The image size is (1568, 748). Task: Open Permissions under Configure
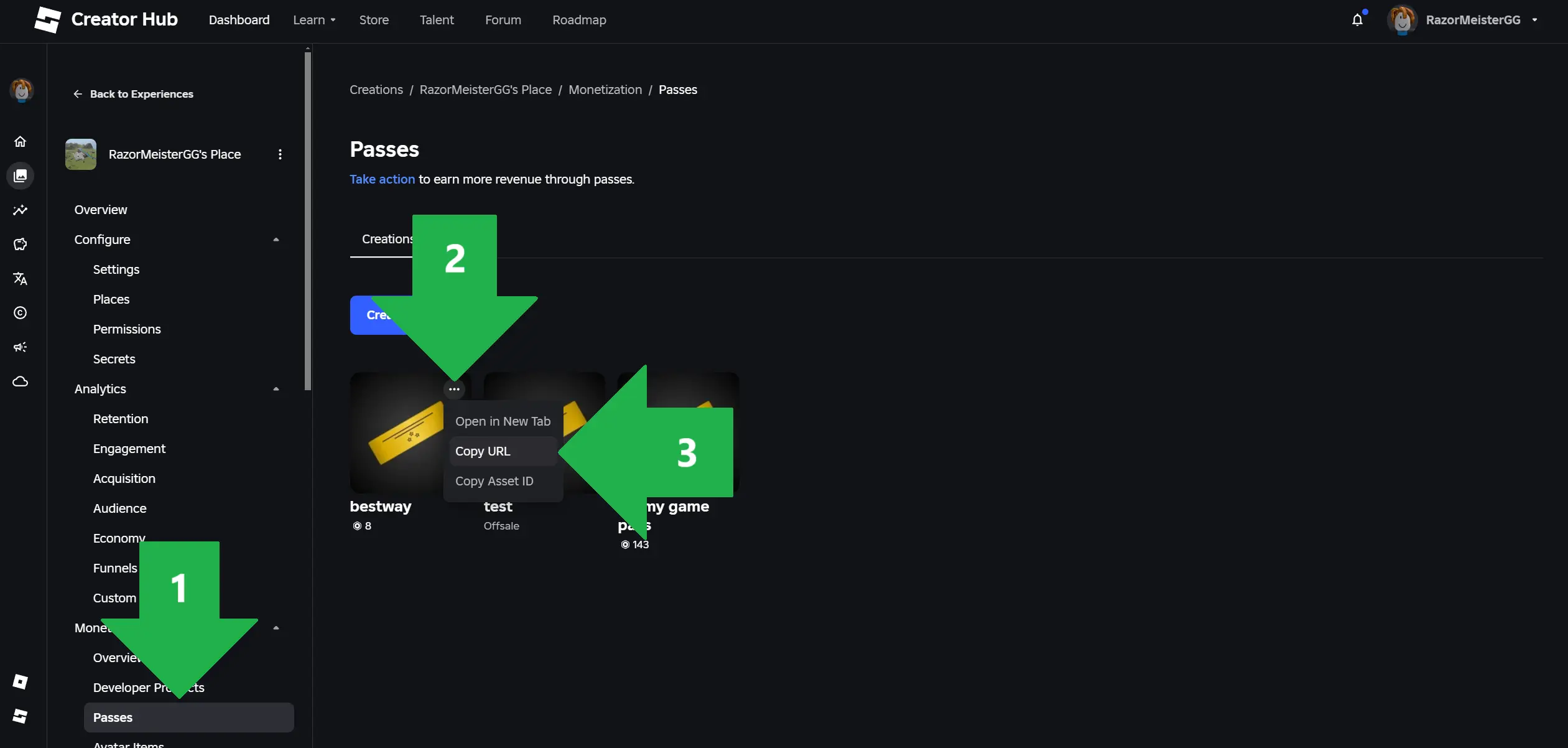(x=127, y=329)
